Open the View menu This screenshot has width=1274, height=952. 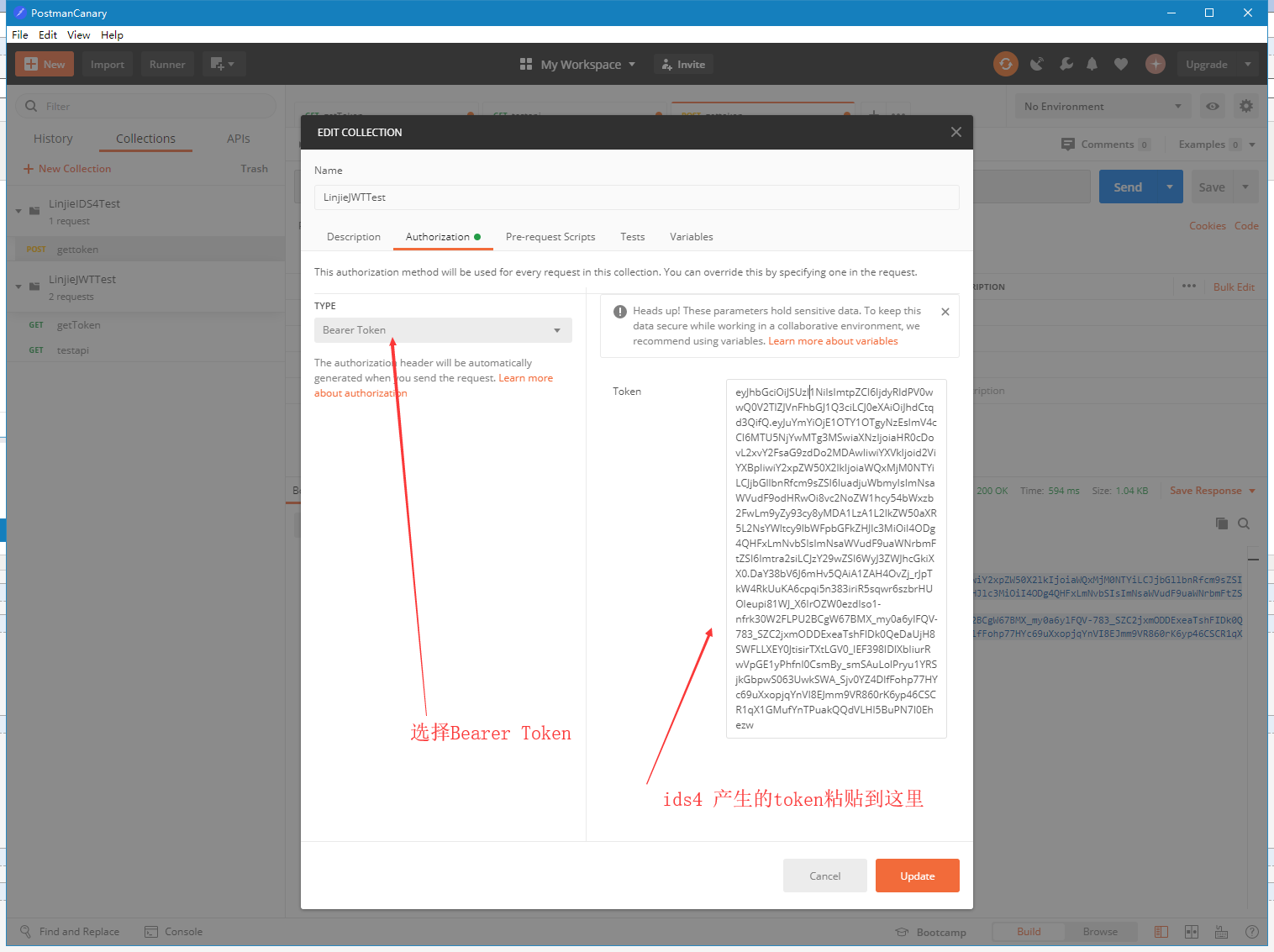78,34
